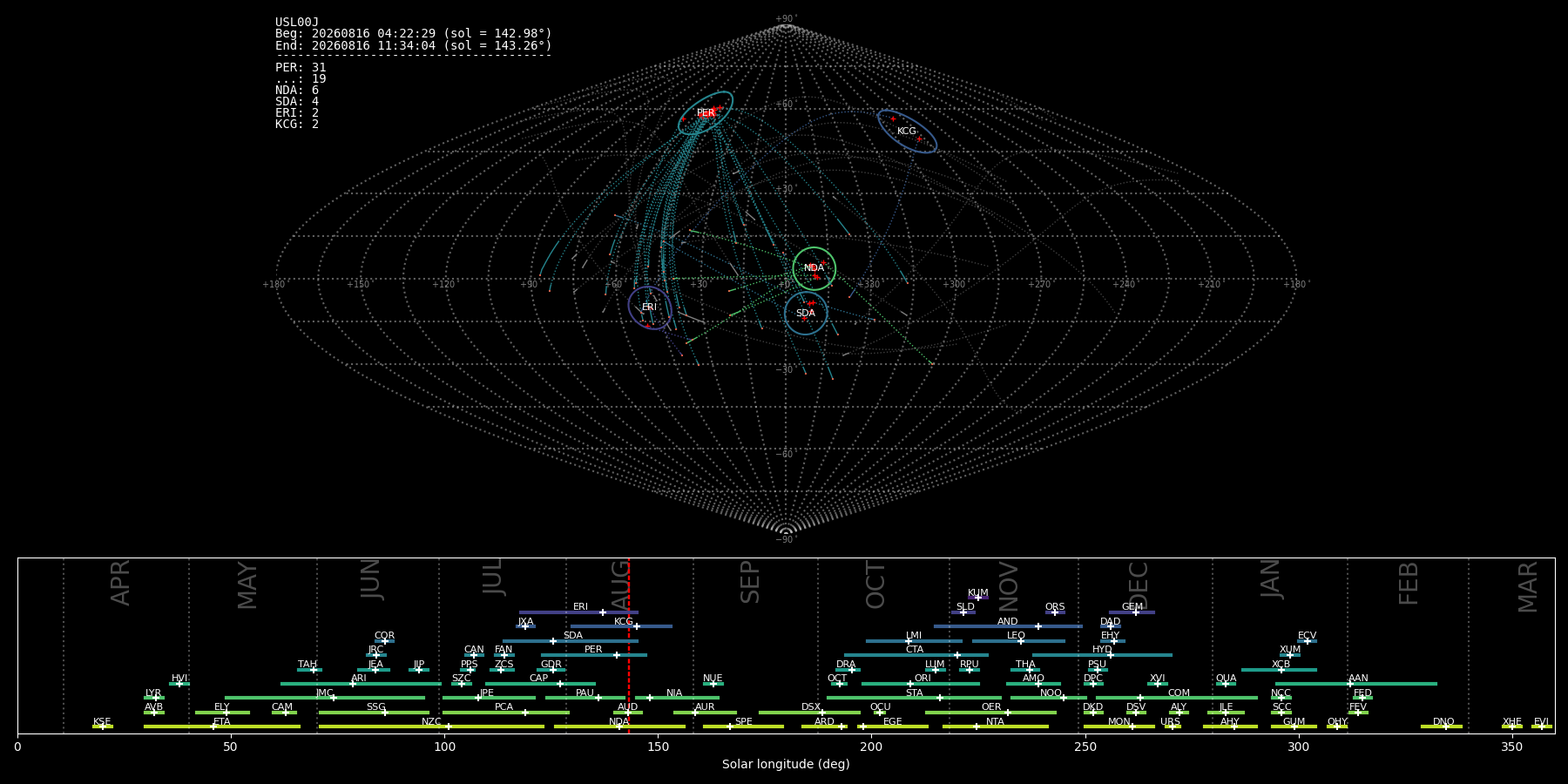The image size is (1568, 784).
Task: Click the -60 latitude label on the sky map
Action: click(x=786, y=455)
